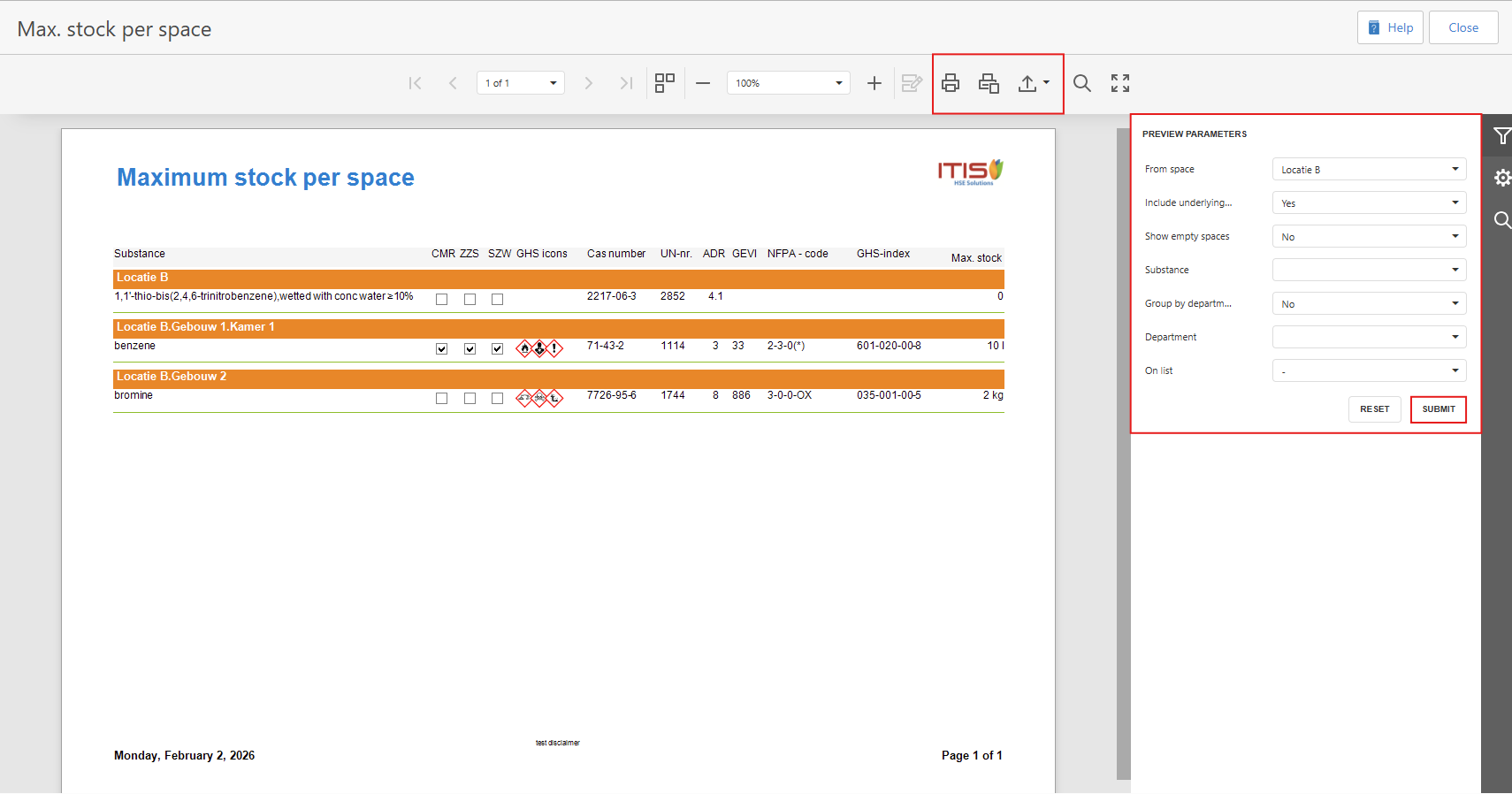Image resolution: width=1512 pixels, height=794 pixels.
Task: Open the filter parameters sidebar icon
Action: (1501, 136)
